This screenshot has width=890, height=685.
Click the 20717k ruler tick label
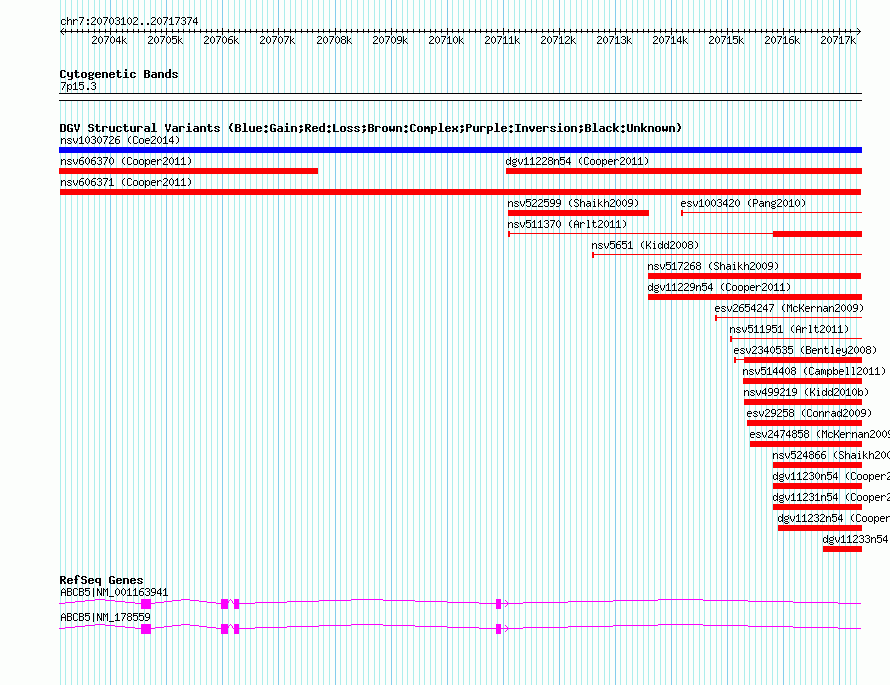point(838,40)
